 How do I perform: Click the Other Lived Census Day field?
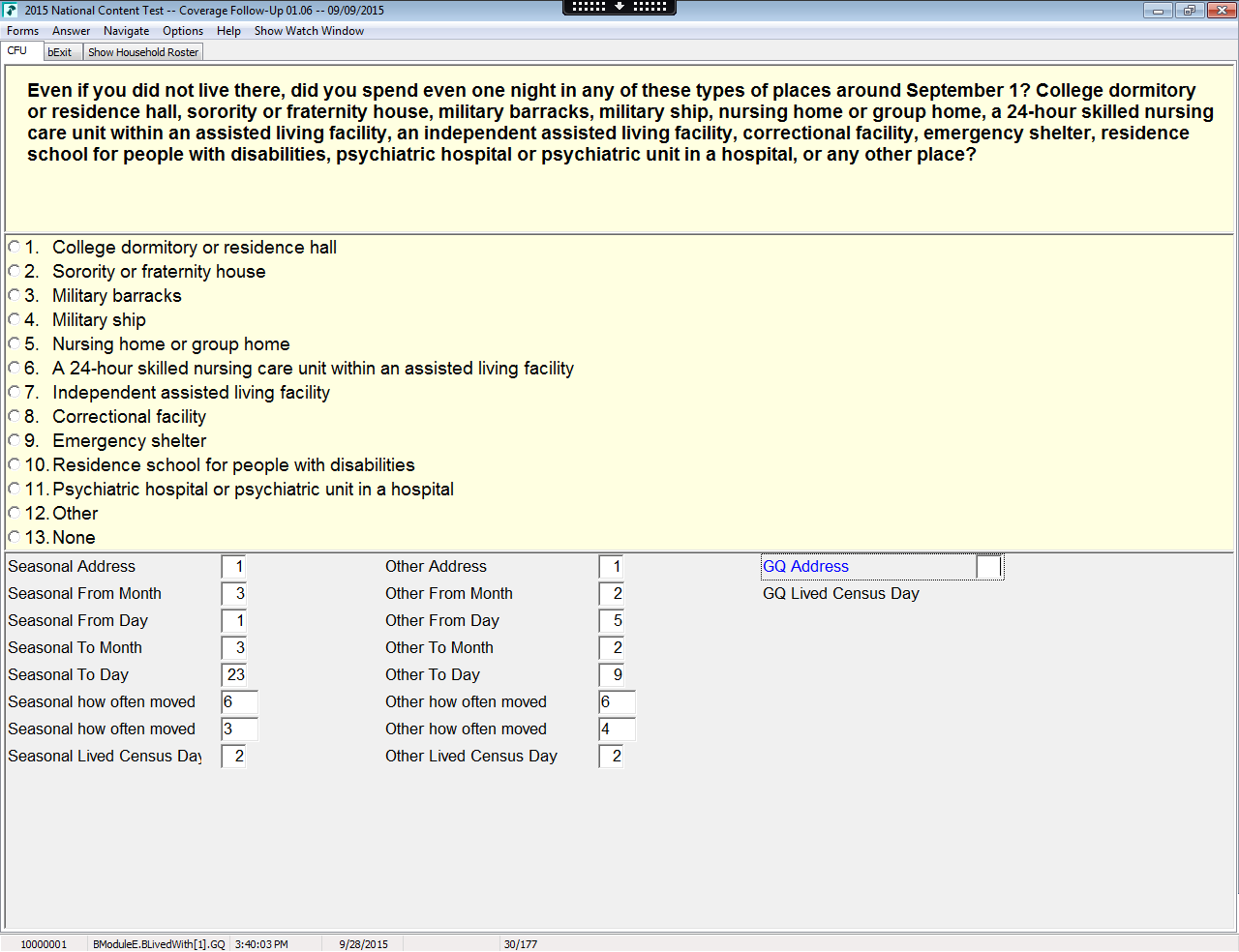611,757
